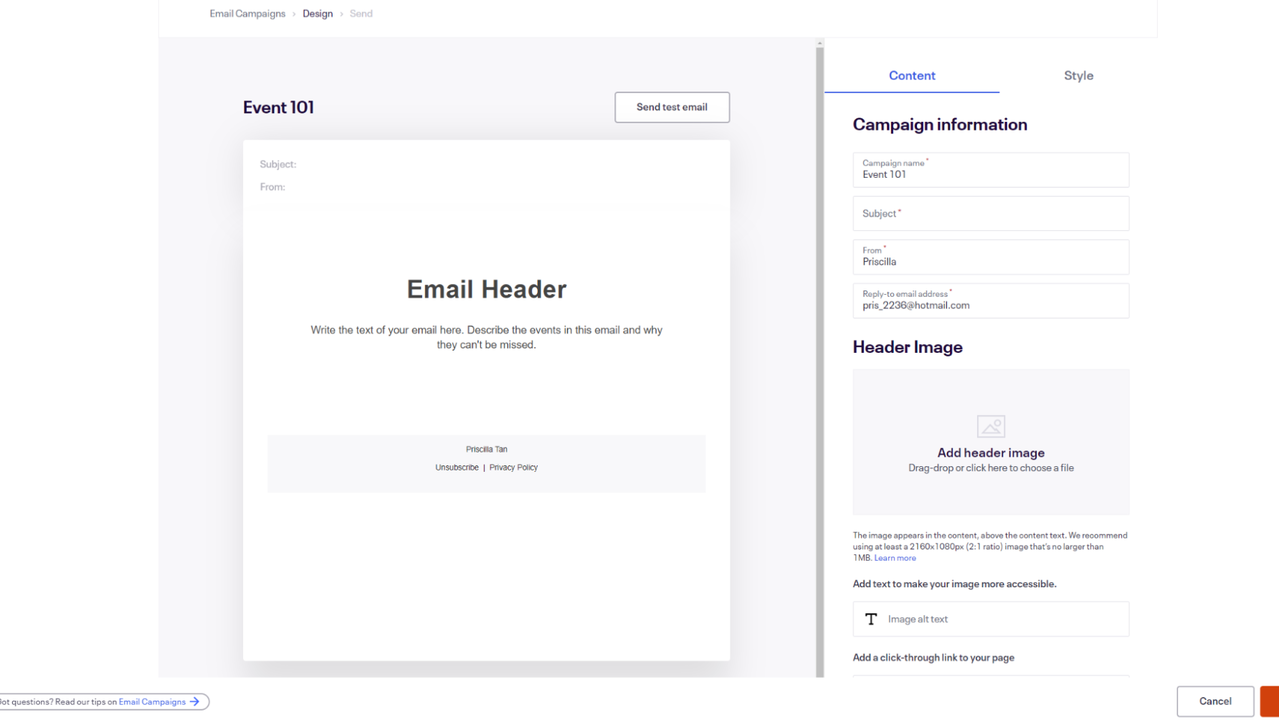
Task: Open Email Campaigns in the breadcrumb
Action: pyautogui.click(x=247, y=14)
